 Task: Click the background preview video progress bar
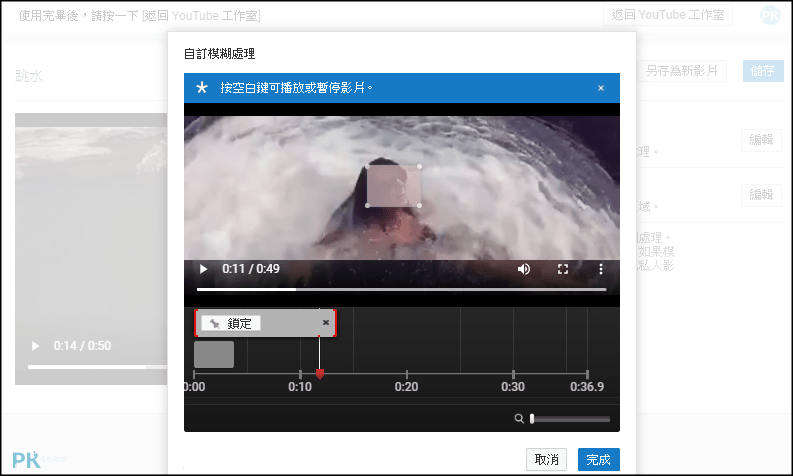point(97,367)
